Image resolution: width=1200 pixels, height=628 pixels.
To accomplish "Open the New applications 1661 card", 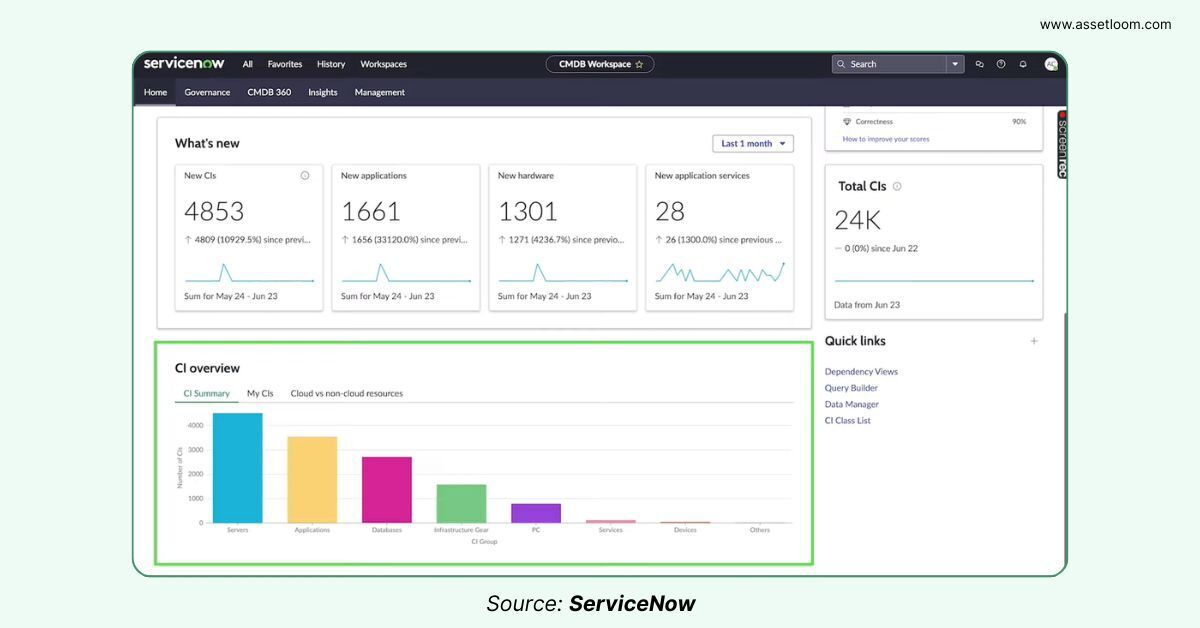I will tap(406, 238).
